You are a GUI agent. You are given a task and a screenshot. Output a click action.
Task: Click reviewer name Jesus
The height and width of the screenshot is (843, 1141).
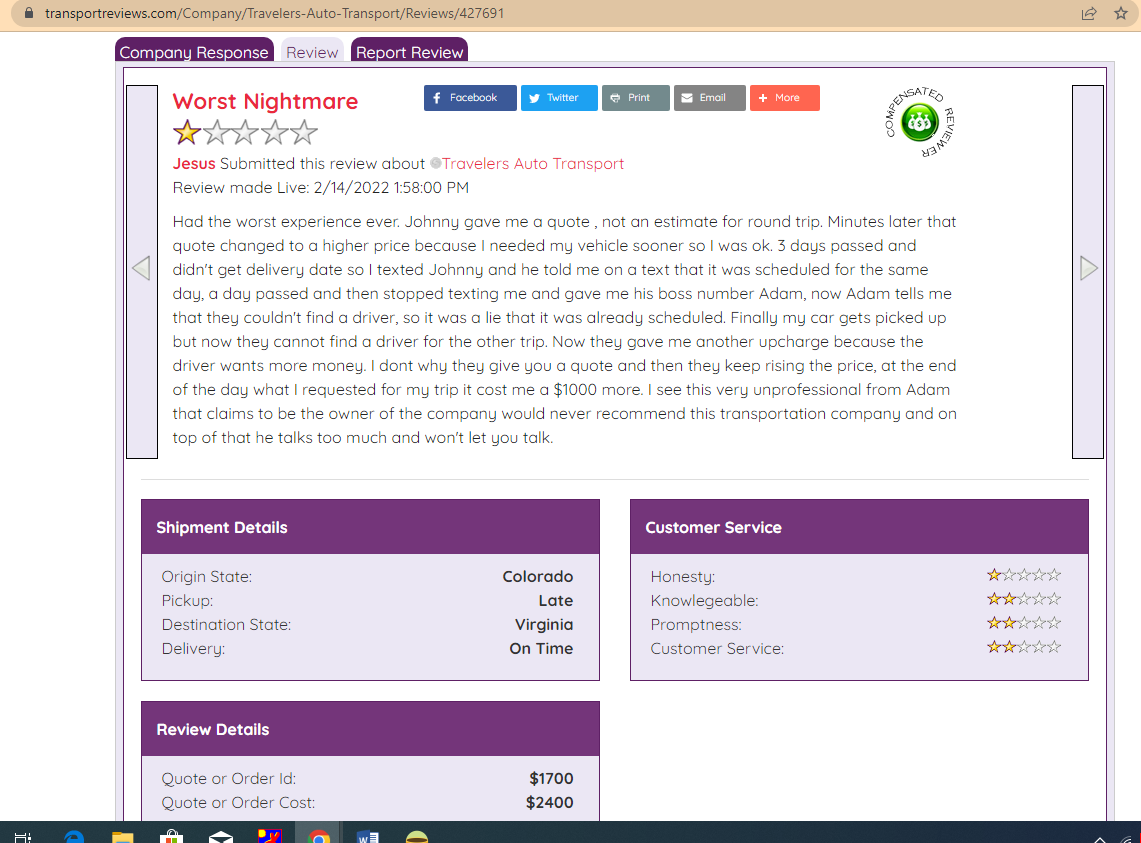tap(194, 163)
